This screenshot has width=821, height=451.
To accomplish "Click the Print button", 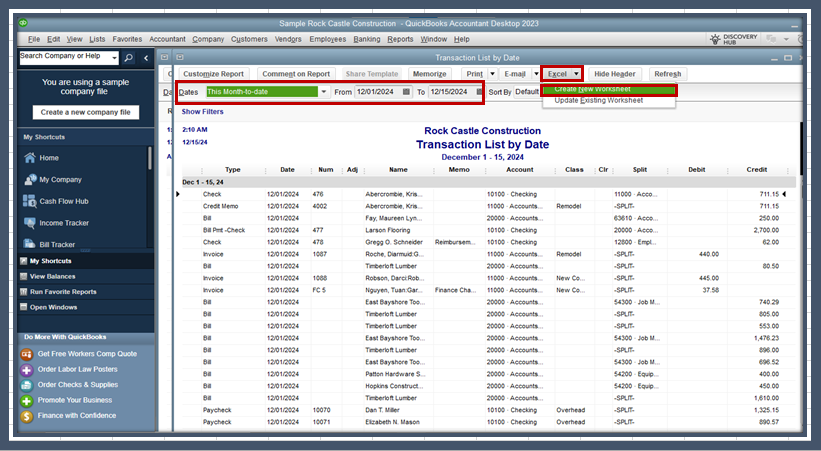I will 474,74.
